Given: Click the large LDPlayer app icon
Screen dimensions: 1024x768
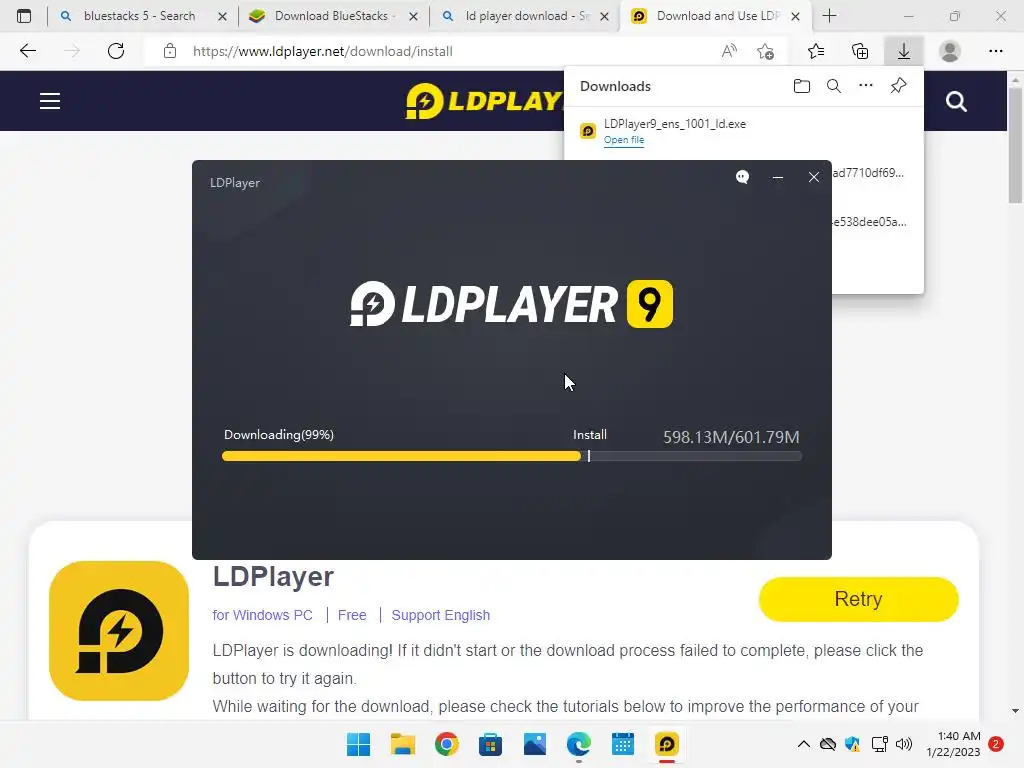Looking at the screenshot, I should click(119, 631).
